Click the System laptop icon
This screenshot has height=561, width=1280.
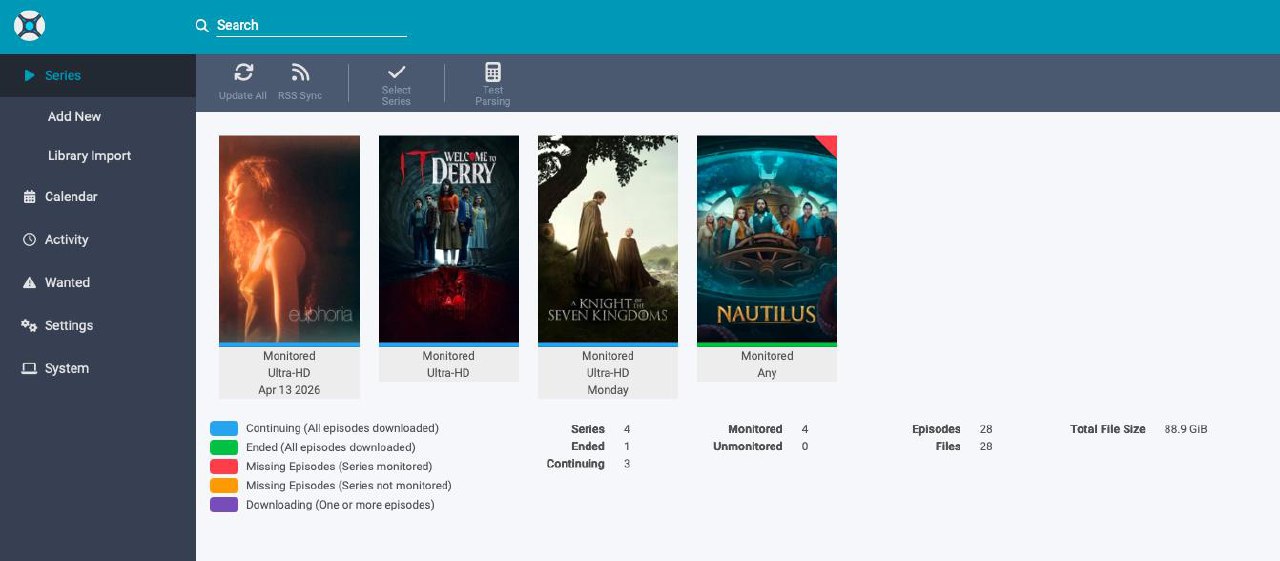[29, 369]
